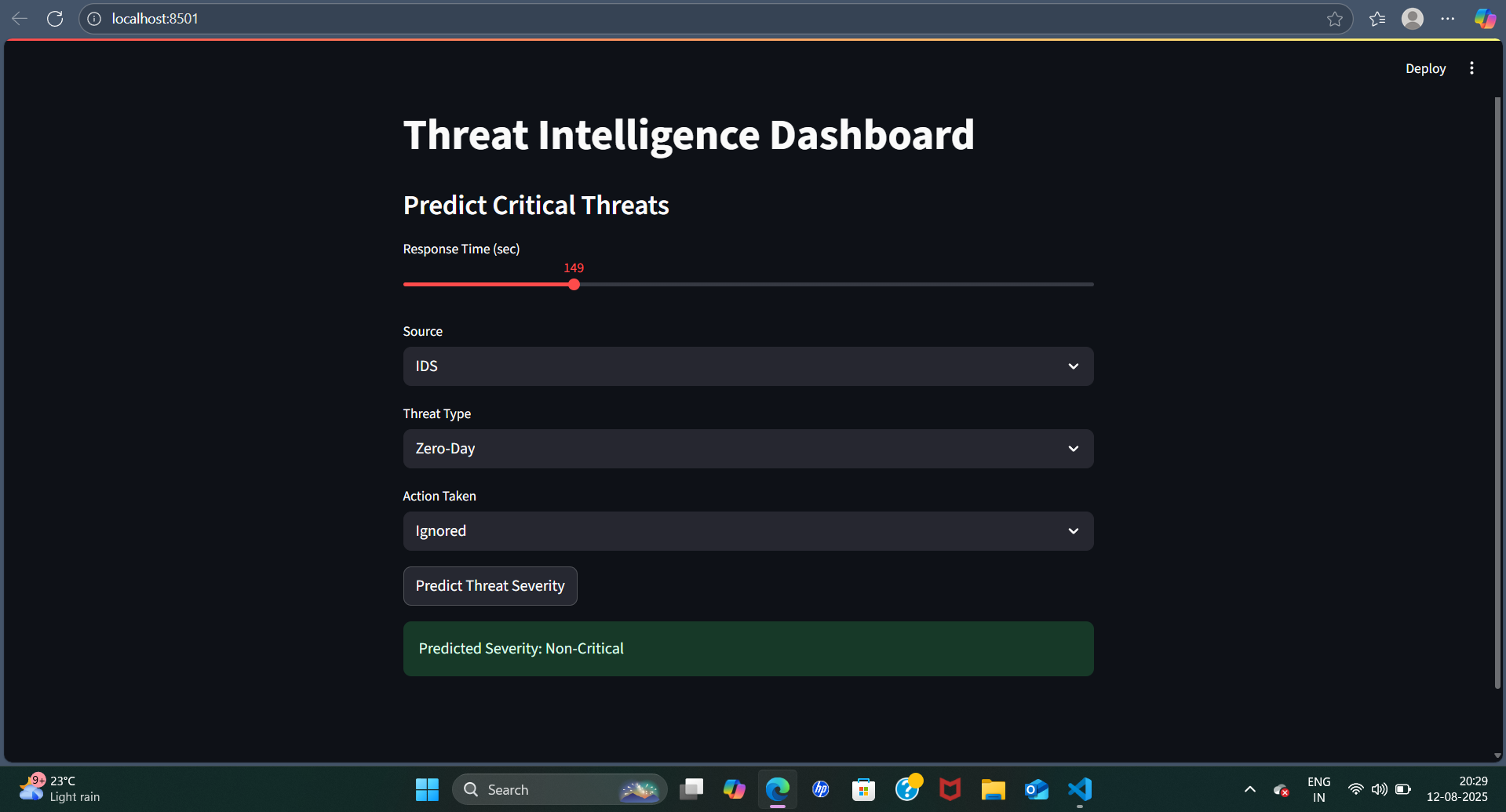Image resolution: width=1506 pixels, height=812 pixels.
Task: Click the browser back arrow
Action: pos(20,19)
